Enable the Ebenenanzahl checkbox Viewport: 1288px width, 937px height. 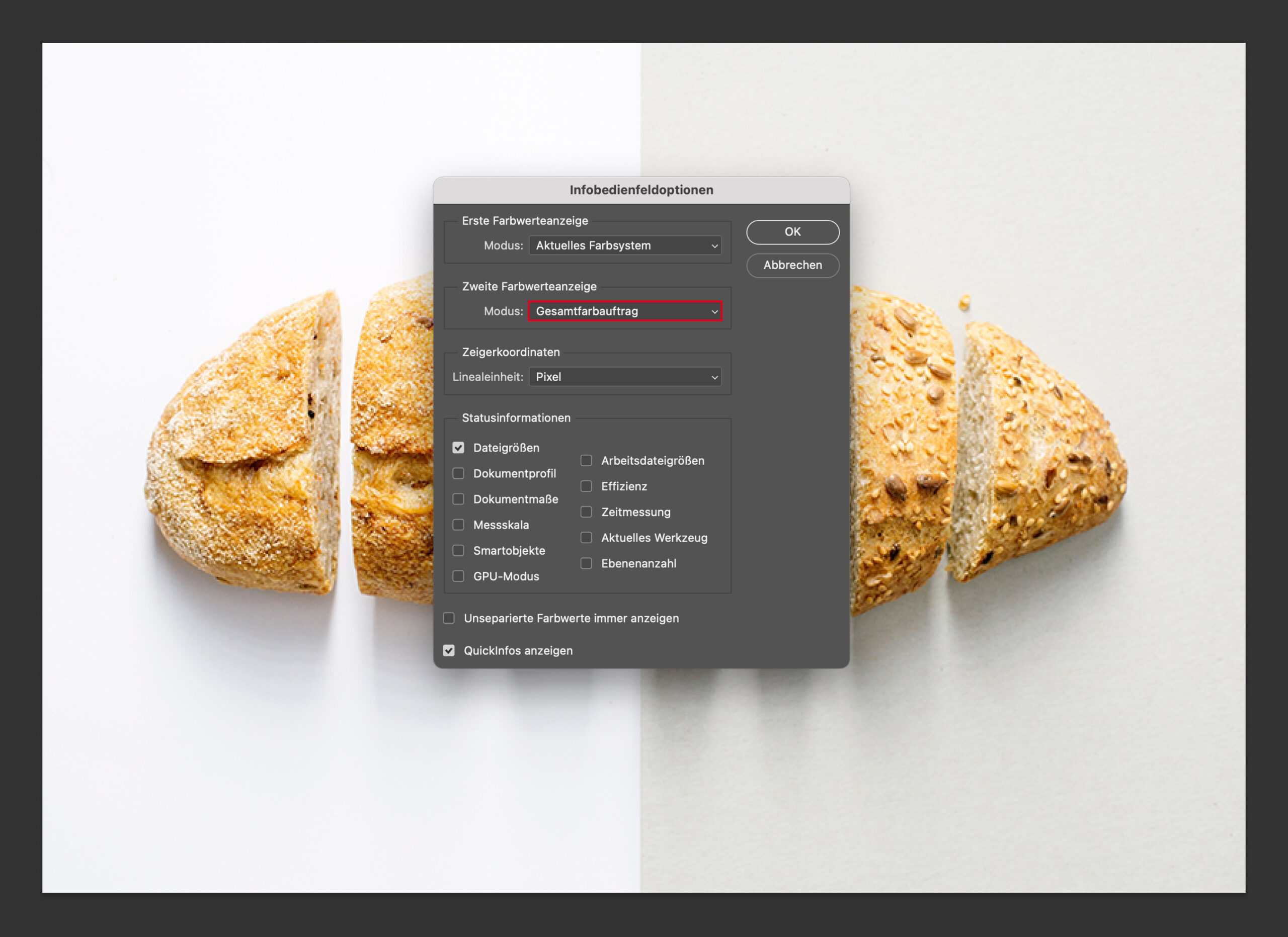pos(586,564)
